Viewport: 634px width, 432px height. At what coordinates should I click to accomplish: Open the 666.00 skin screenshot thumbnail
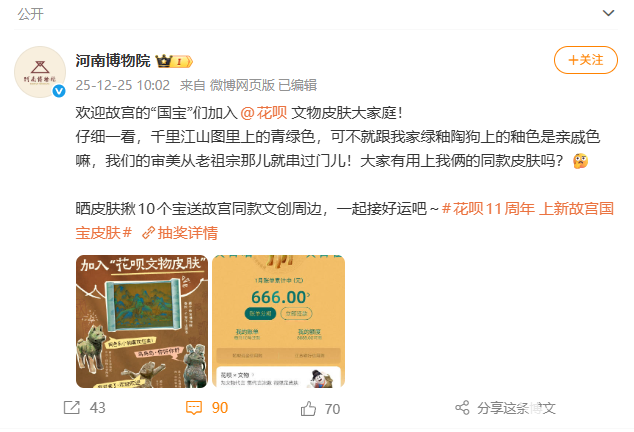coord(279,321)
